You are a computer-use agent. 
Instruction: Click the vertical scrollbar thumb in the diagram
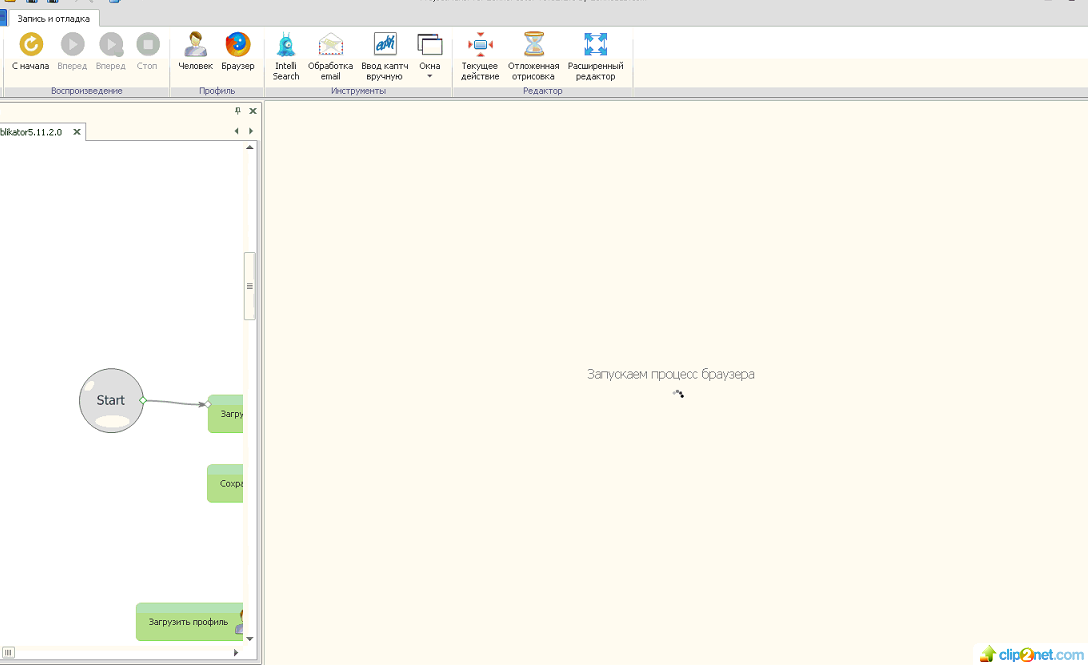click(x=250, y=285)
